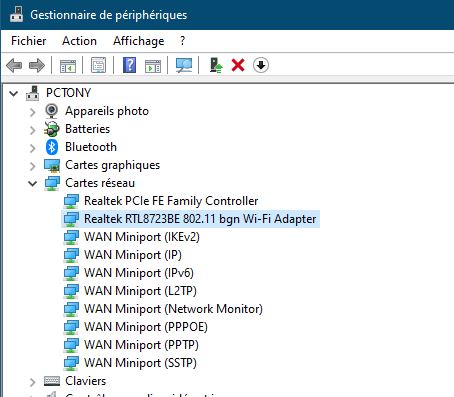Click the WAN Miniport (Network Monitor) adapter icon
Screen dimensions: 454x397
click(71, 309)
